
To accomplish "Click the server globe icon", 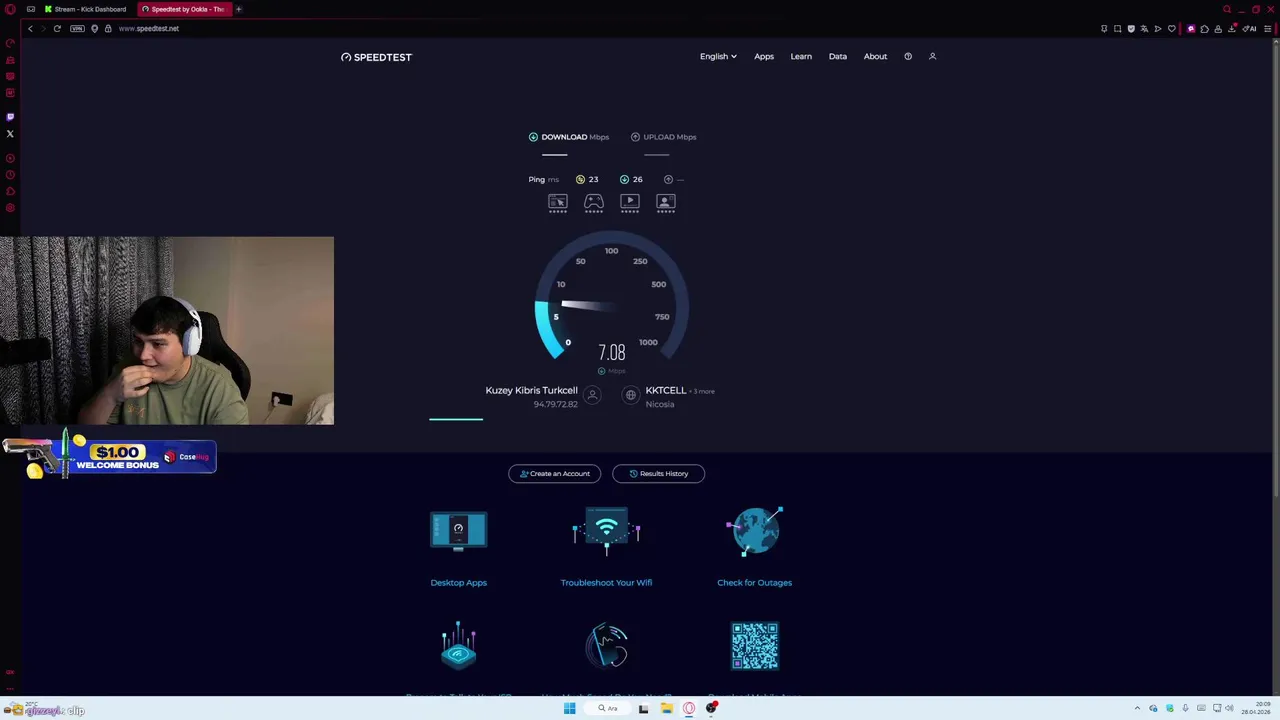I will pyautogui.click(x=630, y=396).
